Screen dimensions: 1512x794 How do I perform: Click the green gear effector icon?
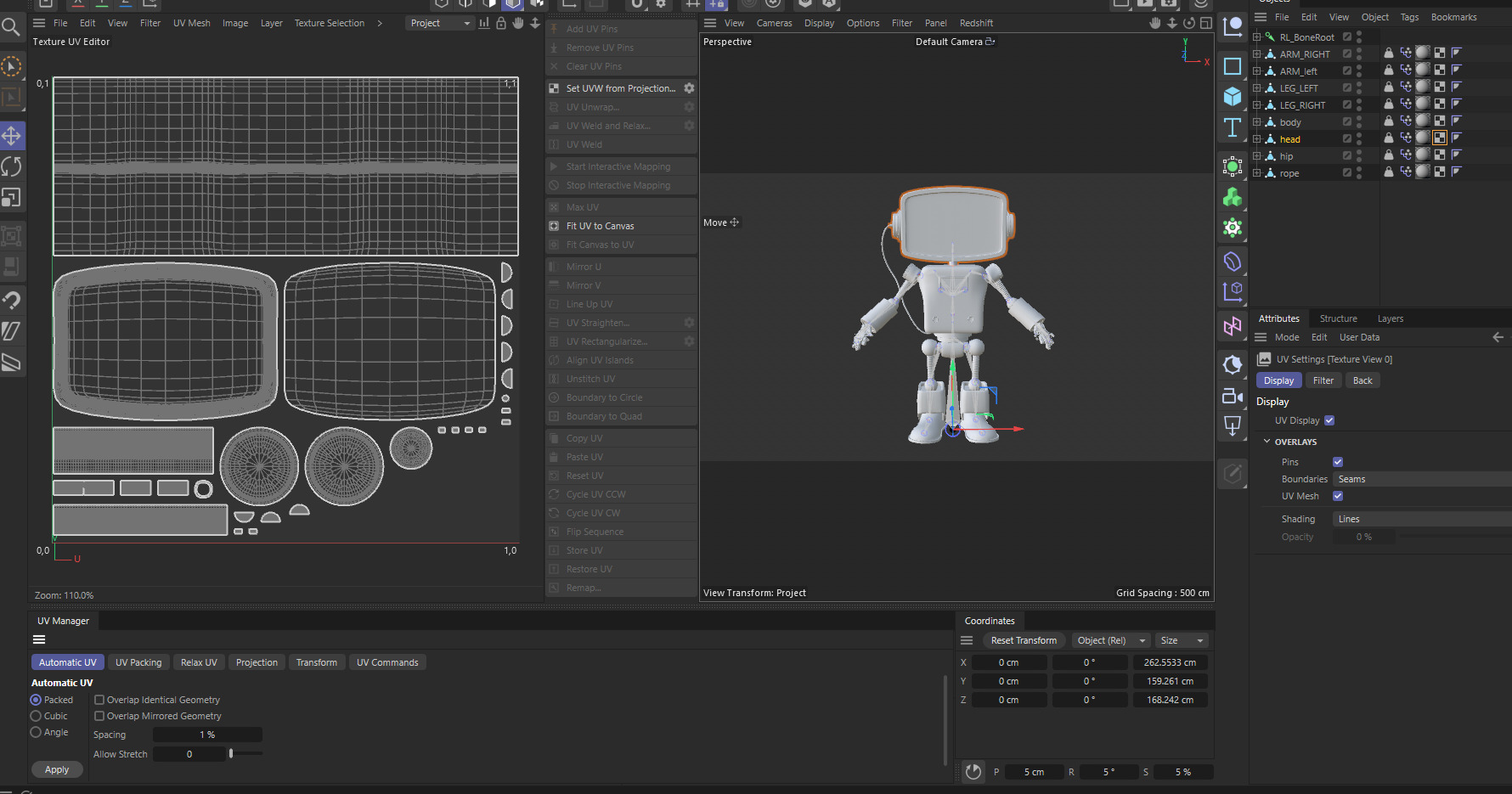pos(1233,228)
